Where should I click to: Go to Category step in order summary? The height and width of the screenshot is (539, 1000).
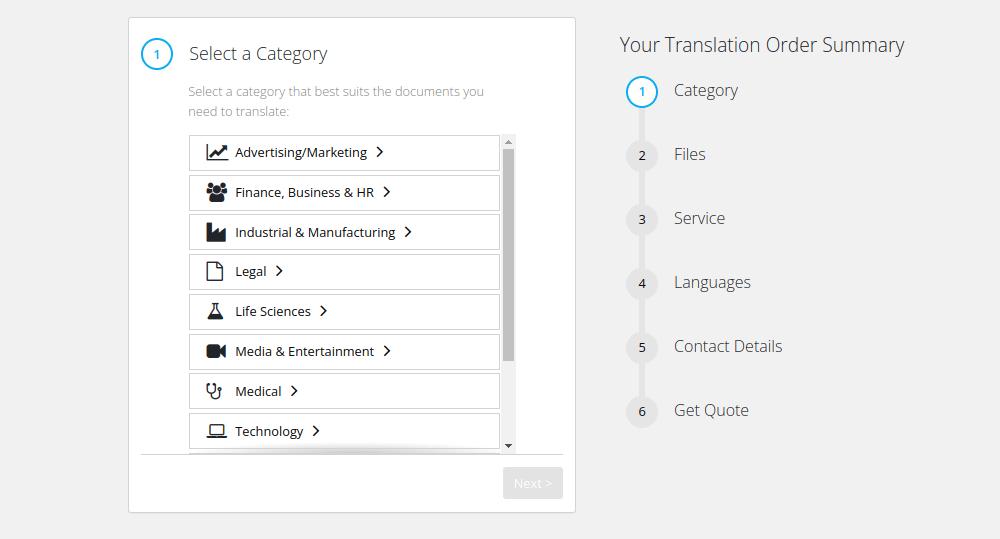click(706, 91)
